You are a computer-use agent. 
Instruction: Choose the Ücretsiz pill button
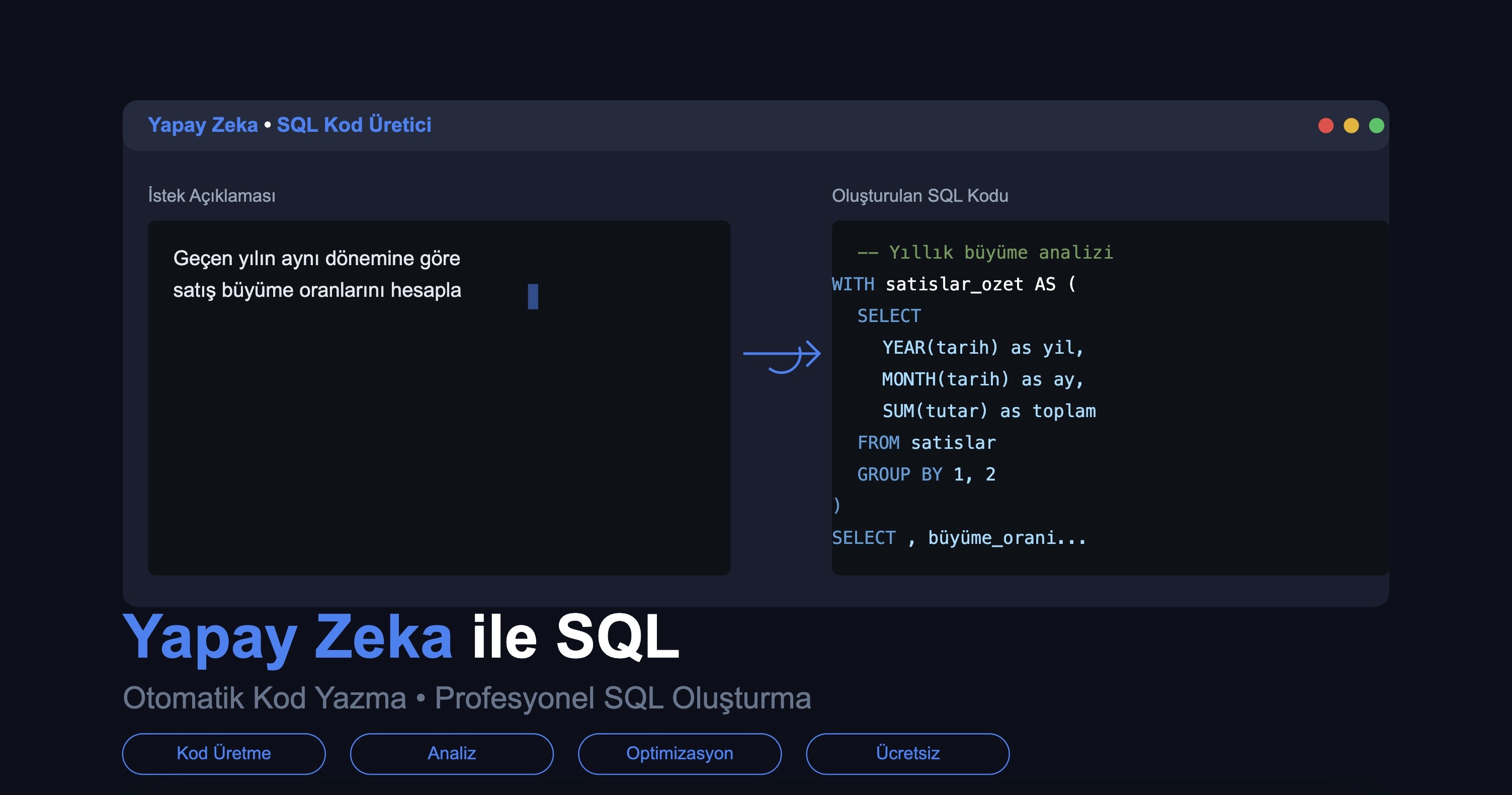click(x=907, y=753)
